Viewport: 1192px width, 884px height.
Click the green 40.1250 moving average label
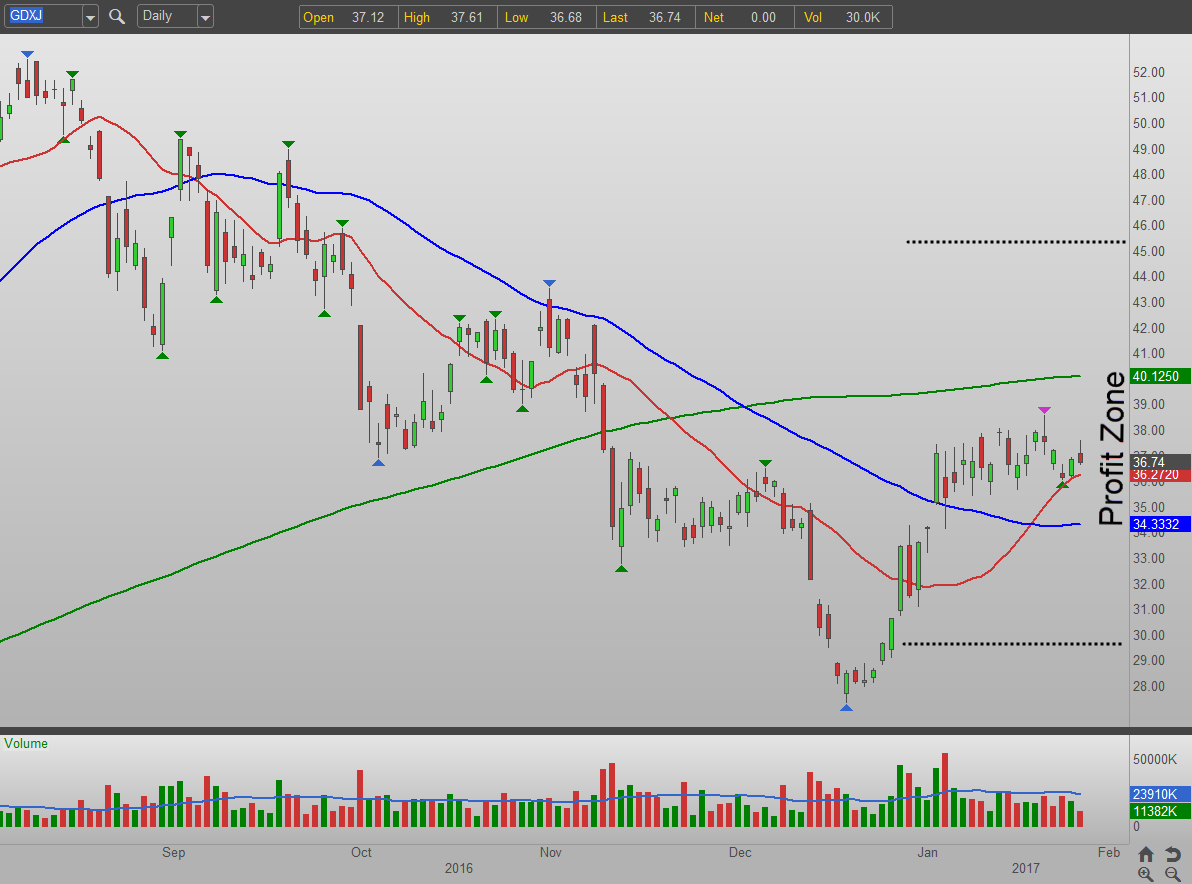pos(1160,376)
